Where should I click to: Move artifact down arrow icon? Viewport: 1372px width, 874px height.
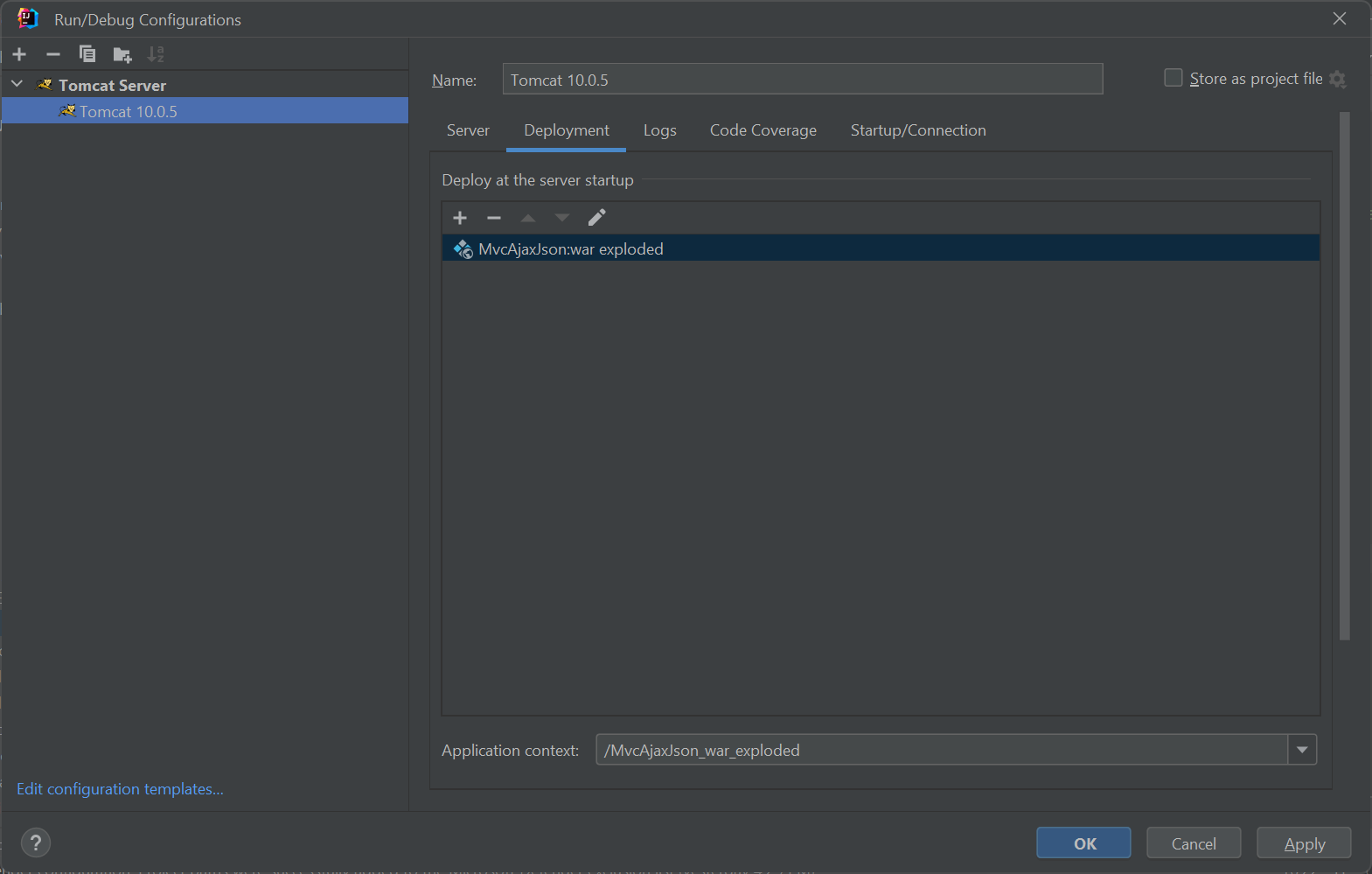tap(562, 218)
